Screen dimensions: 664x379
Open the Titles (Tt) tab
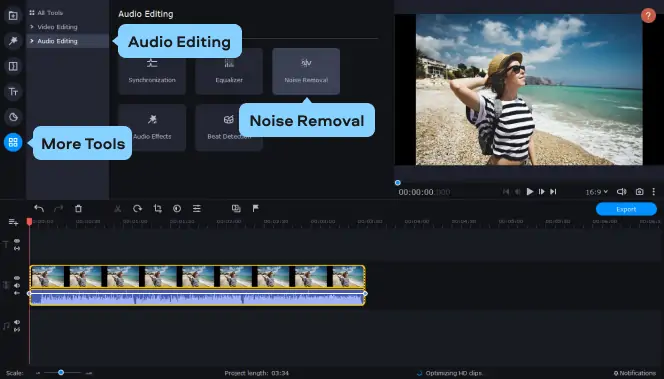(x=13, y=91)
